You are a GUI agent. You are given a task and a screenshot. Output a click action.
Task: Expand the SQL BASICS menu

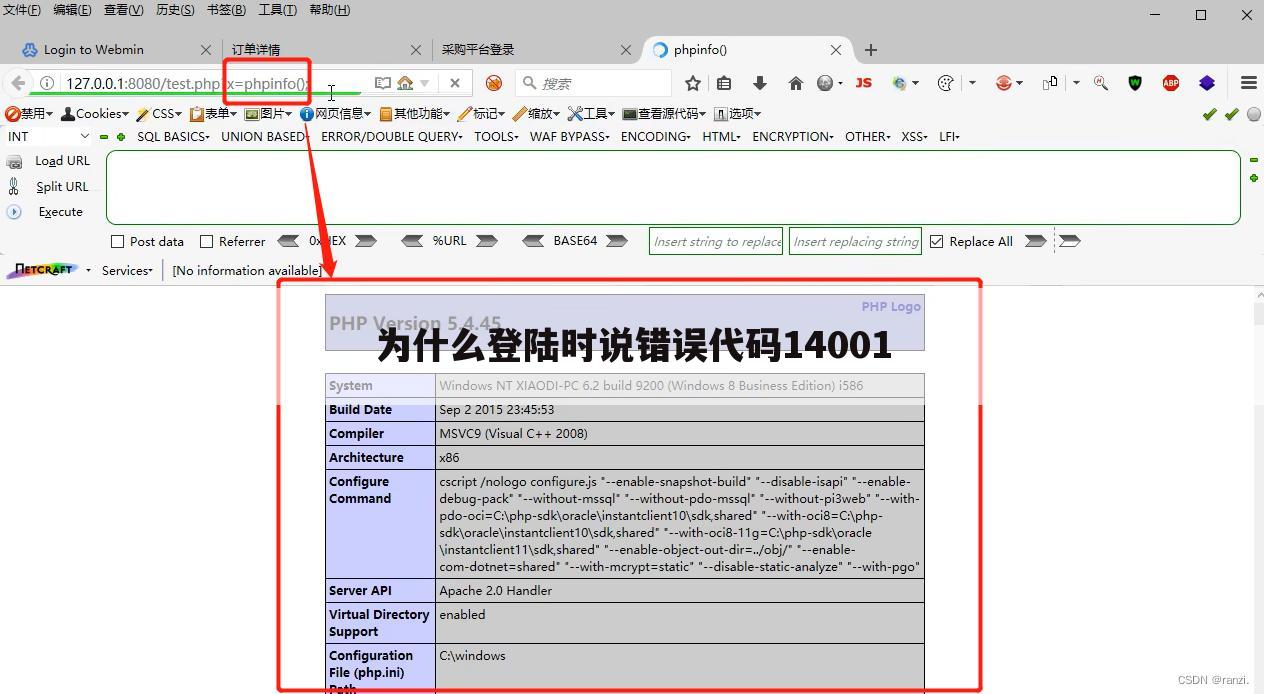pos(173,137)
